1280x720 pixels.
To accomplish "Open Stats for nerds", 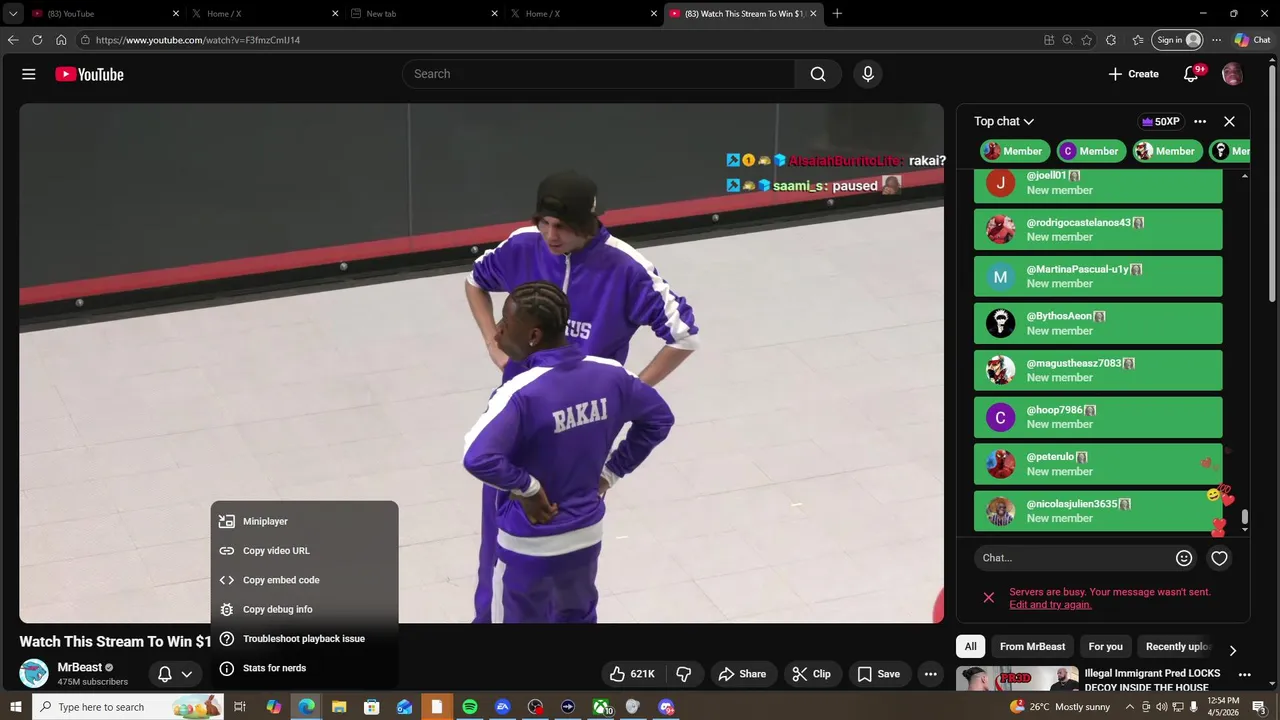I will pyautogui.click(x=305, y=668).
